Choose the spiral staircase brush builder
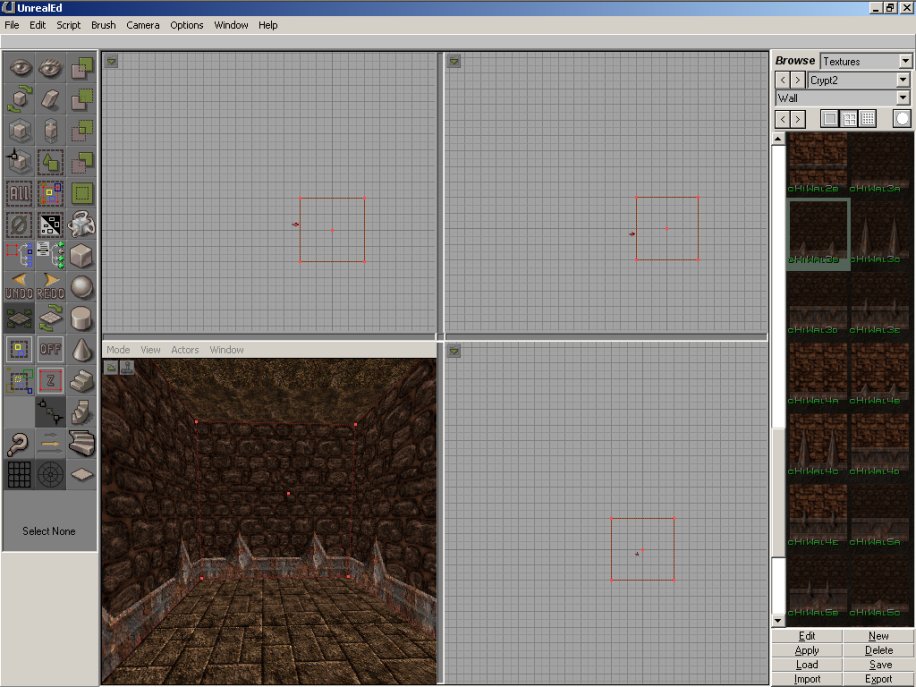Viewport: 916px width, 687px height. (81, 412)
